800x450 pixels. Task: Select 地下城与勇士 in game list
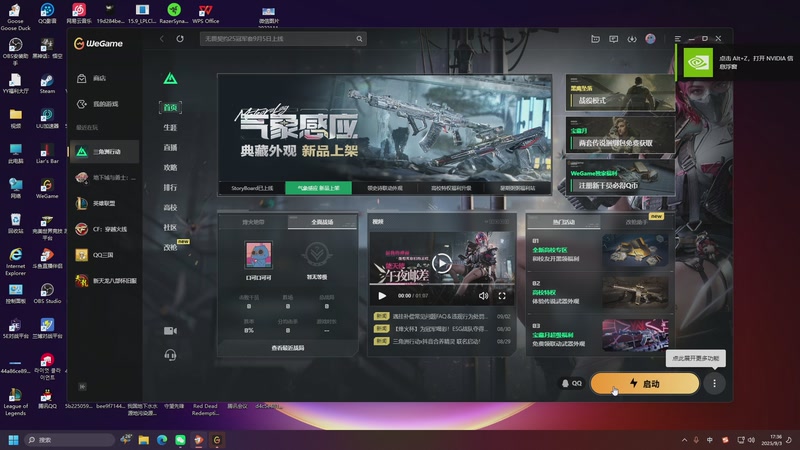[x=104, y=178]
